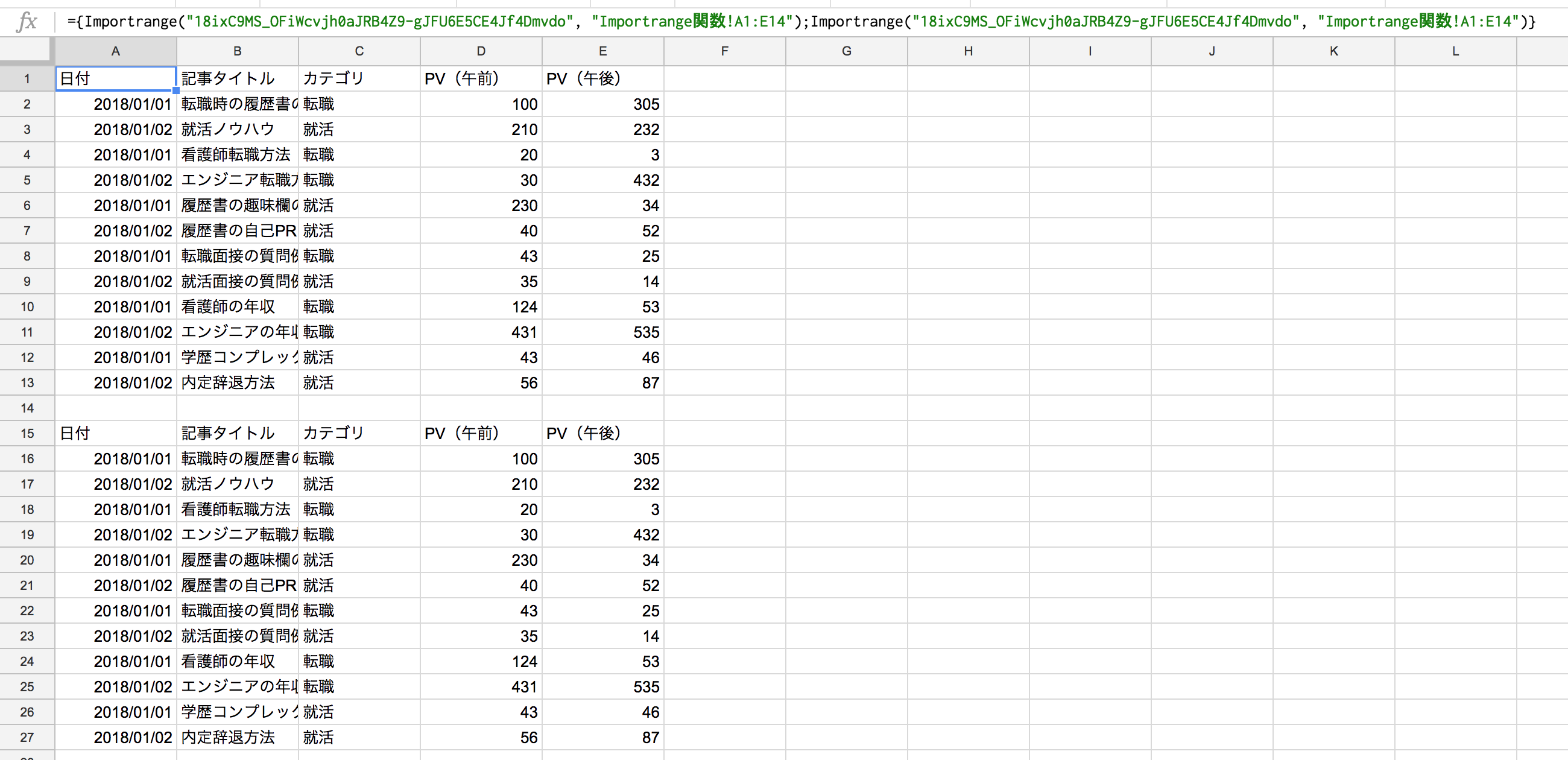Viewport: 1568px width, 760px height.
Task: Select column J header
Action: coord(1212,51)
